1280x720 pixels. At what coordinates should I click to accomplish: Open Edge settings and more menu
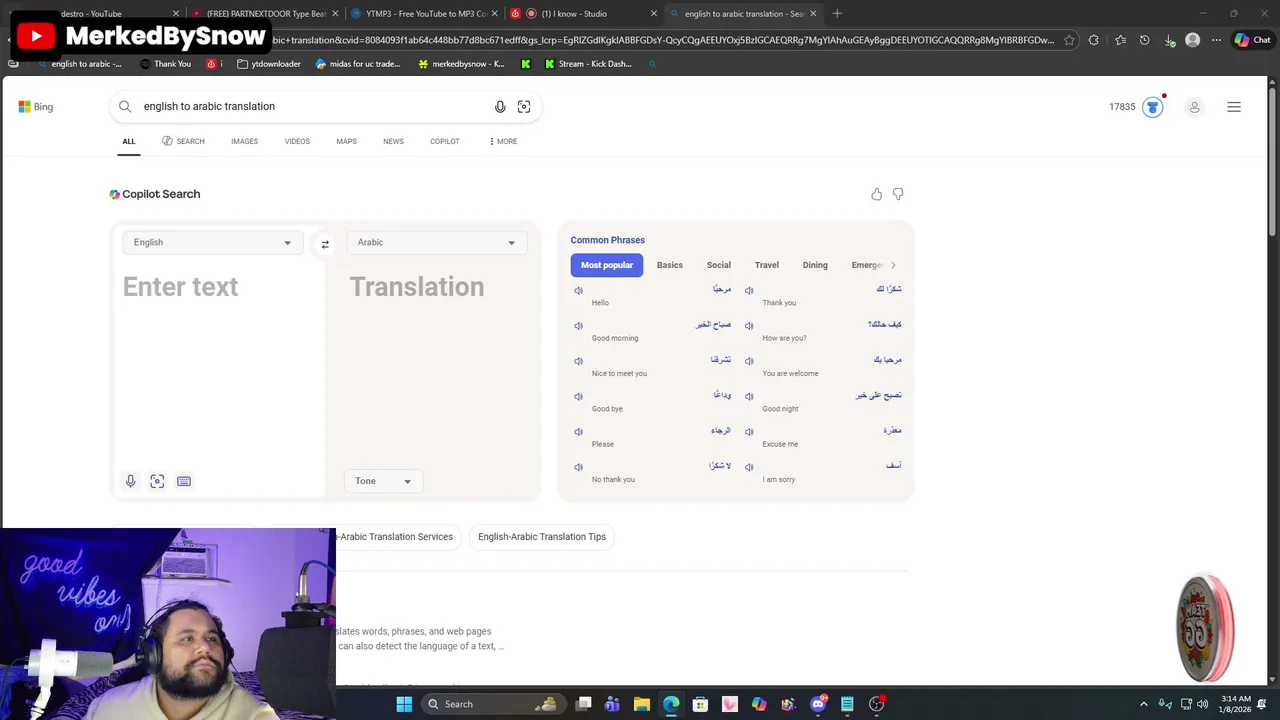point(1216,40)
